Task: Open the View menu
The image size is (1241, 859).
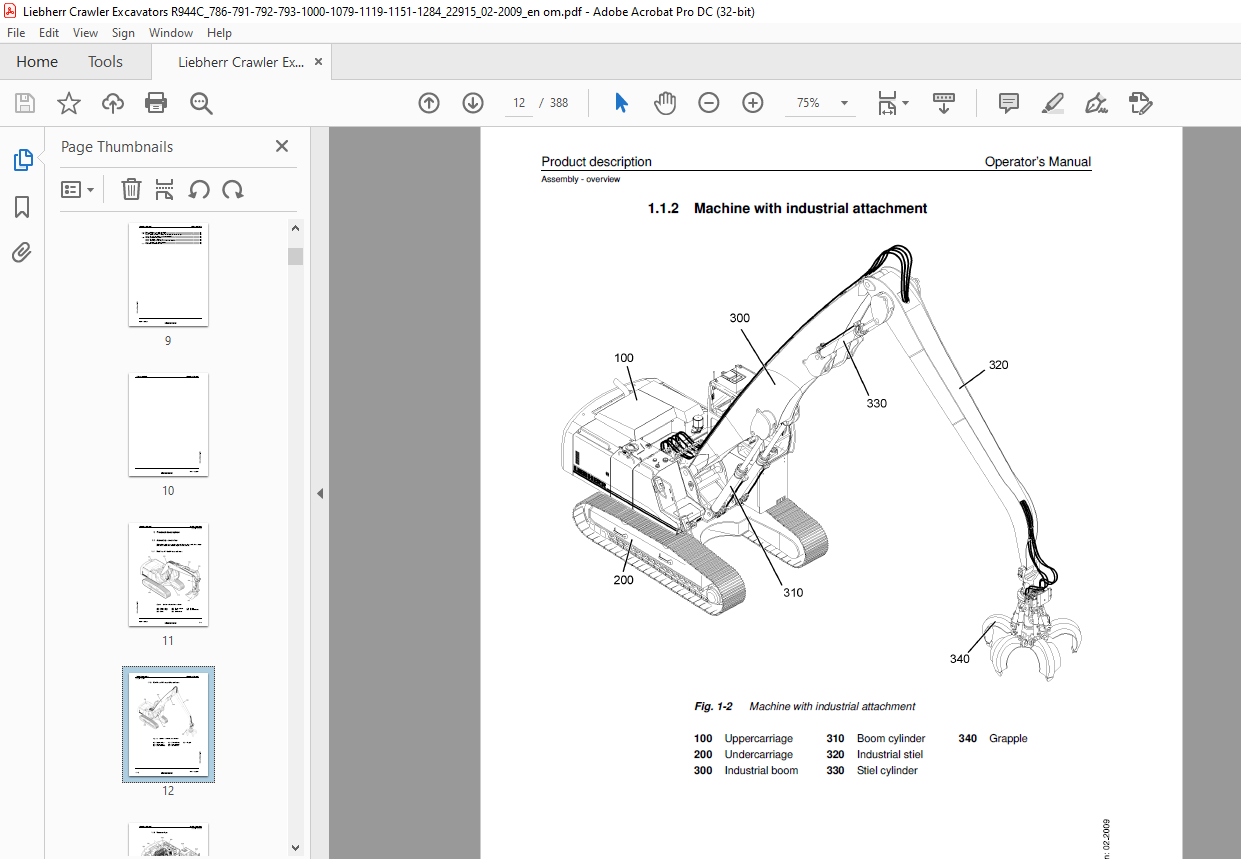Action: (85, 33)
